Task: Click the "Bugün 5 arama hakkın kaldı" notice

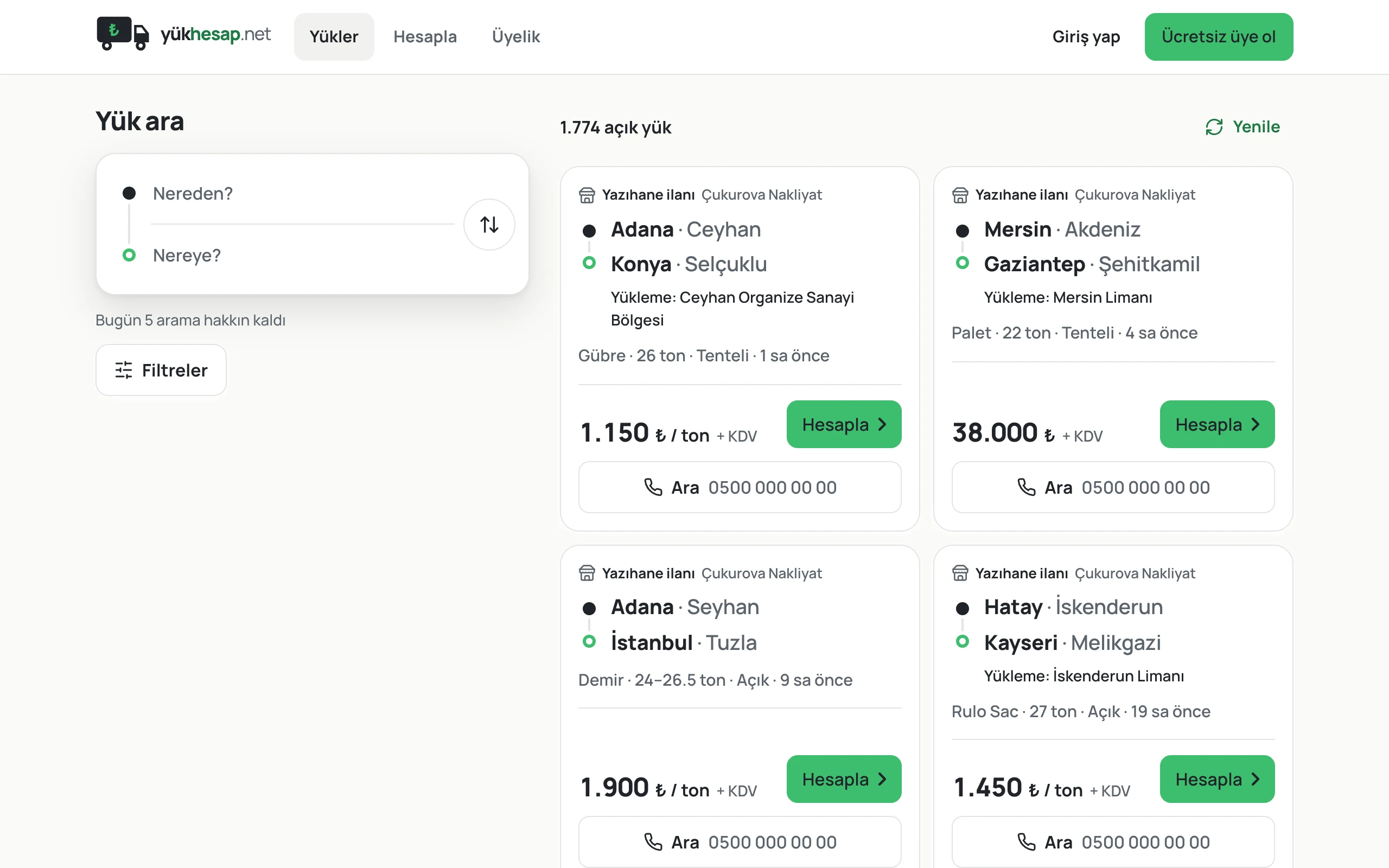Action: 190,320
